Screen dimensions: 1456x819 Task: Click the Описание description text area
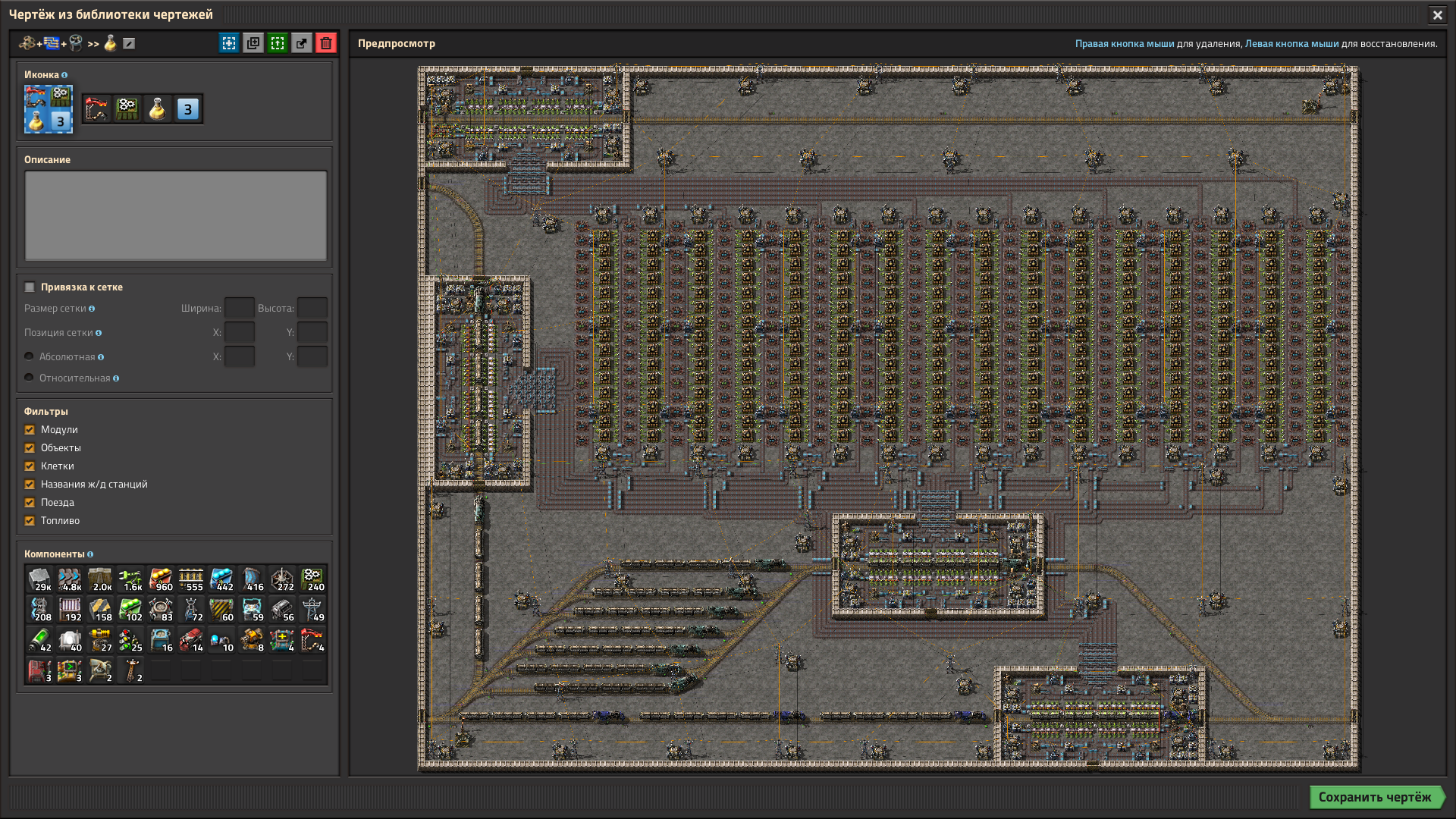pos(176,215)
